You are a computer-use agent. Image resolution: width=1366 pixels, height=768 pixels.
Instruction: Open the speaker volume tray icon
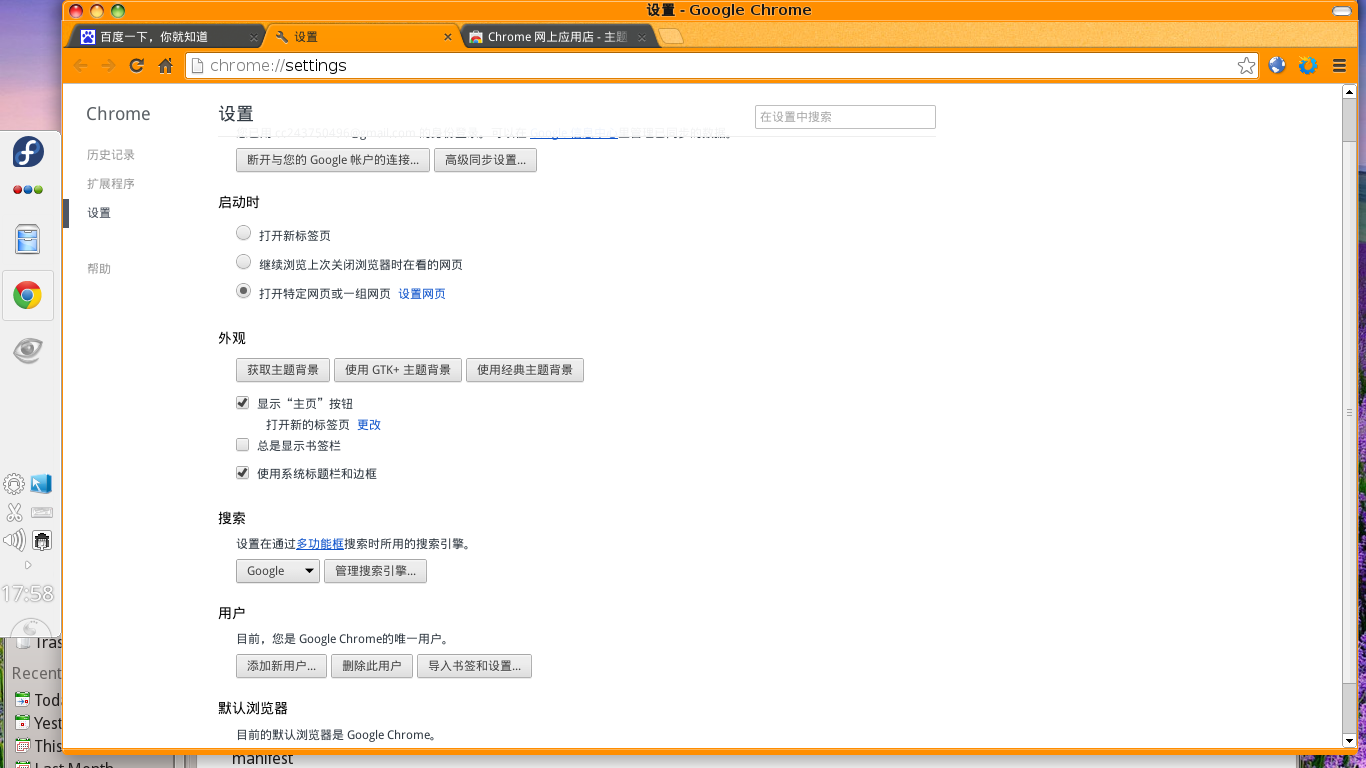pos(14,541)
